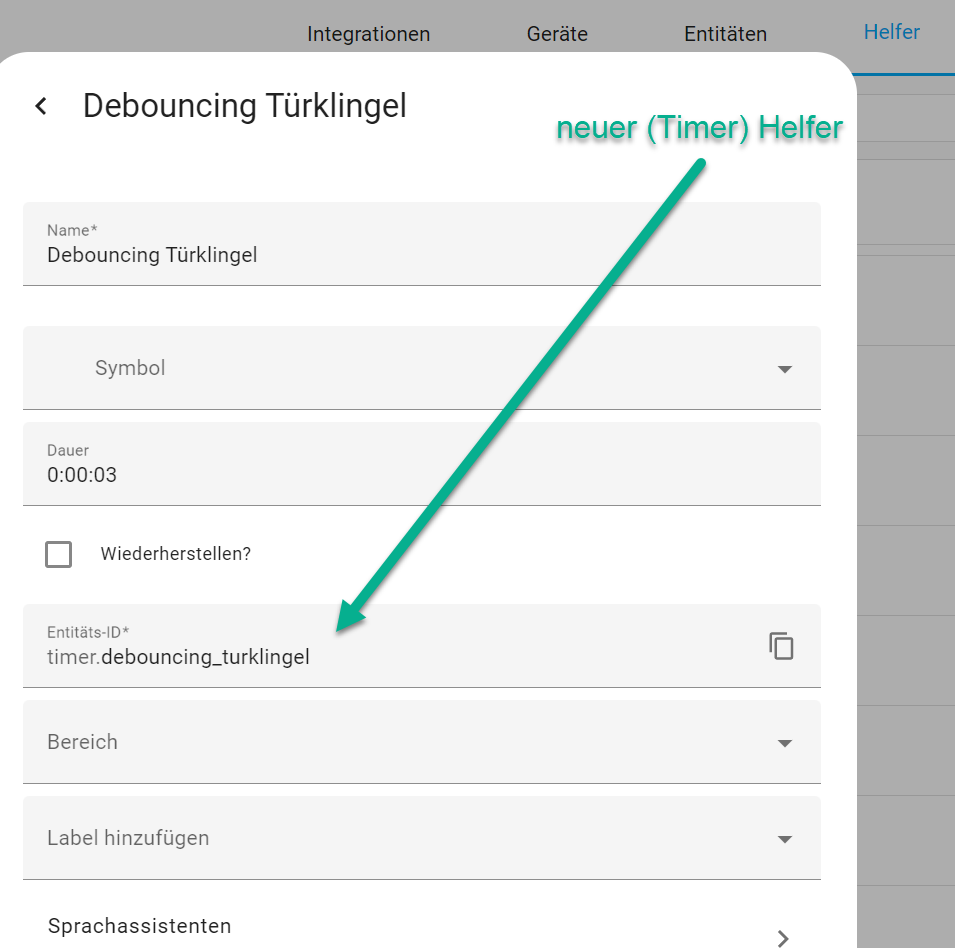Select the Helfer tab

point(892,32)
